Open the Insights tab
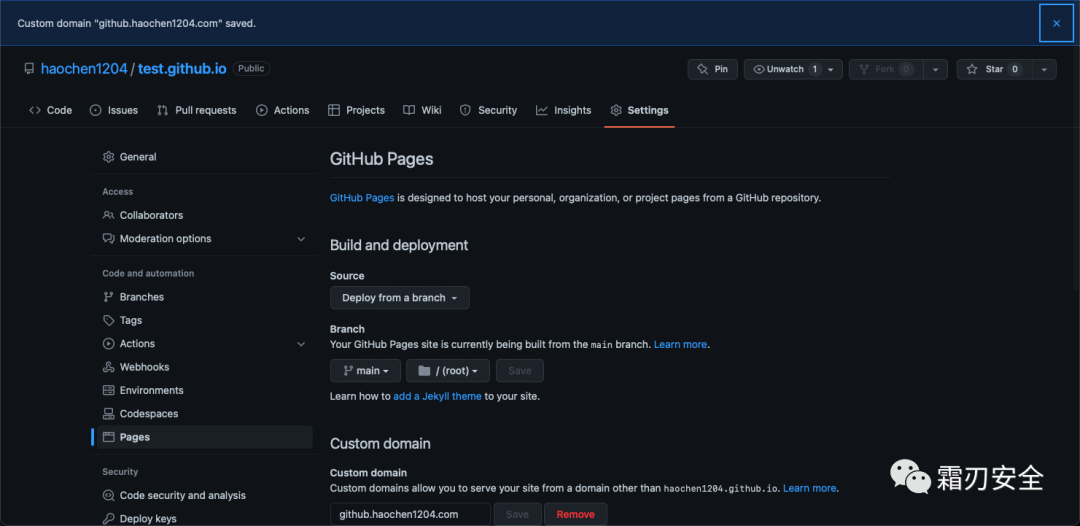1080x526 pixels. point(563,110)
